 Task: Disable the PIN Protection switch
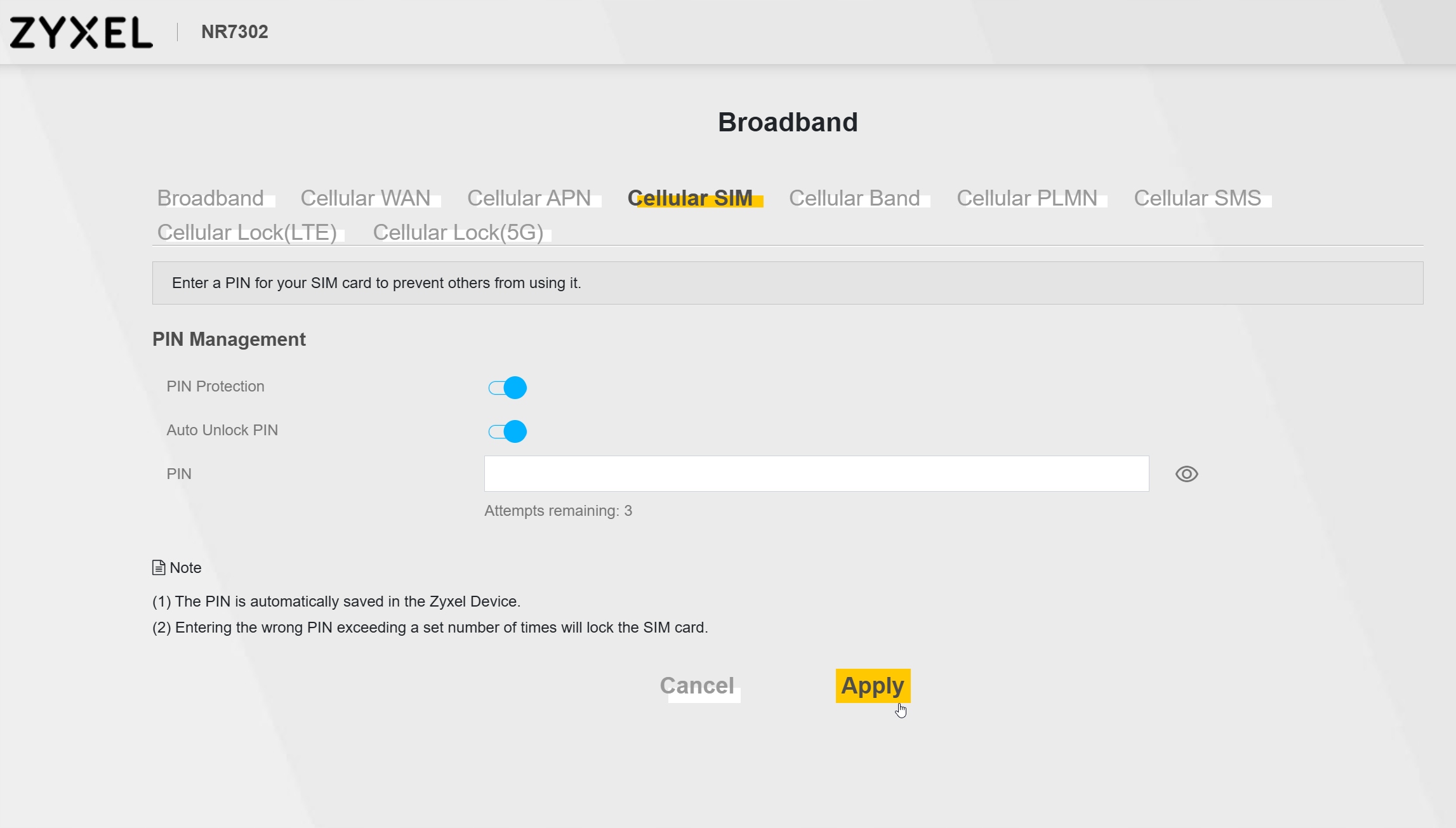click(x=507, y=387)
